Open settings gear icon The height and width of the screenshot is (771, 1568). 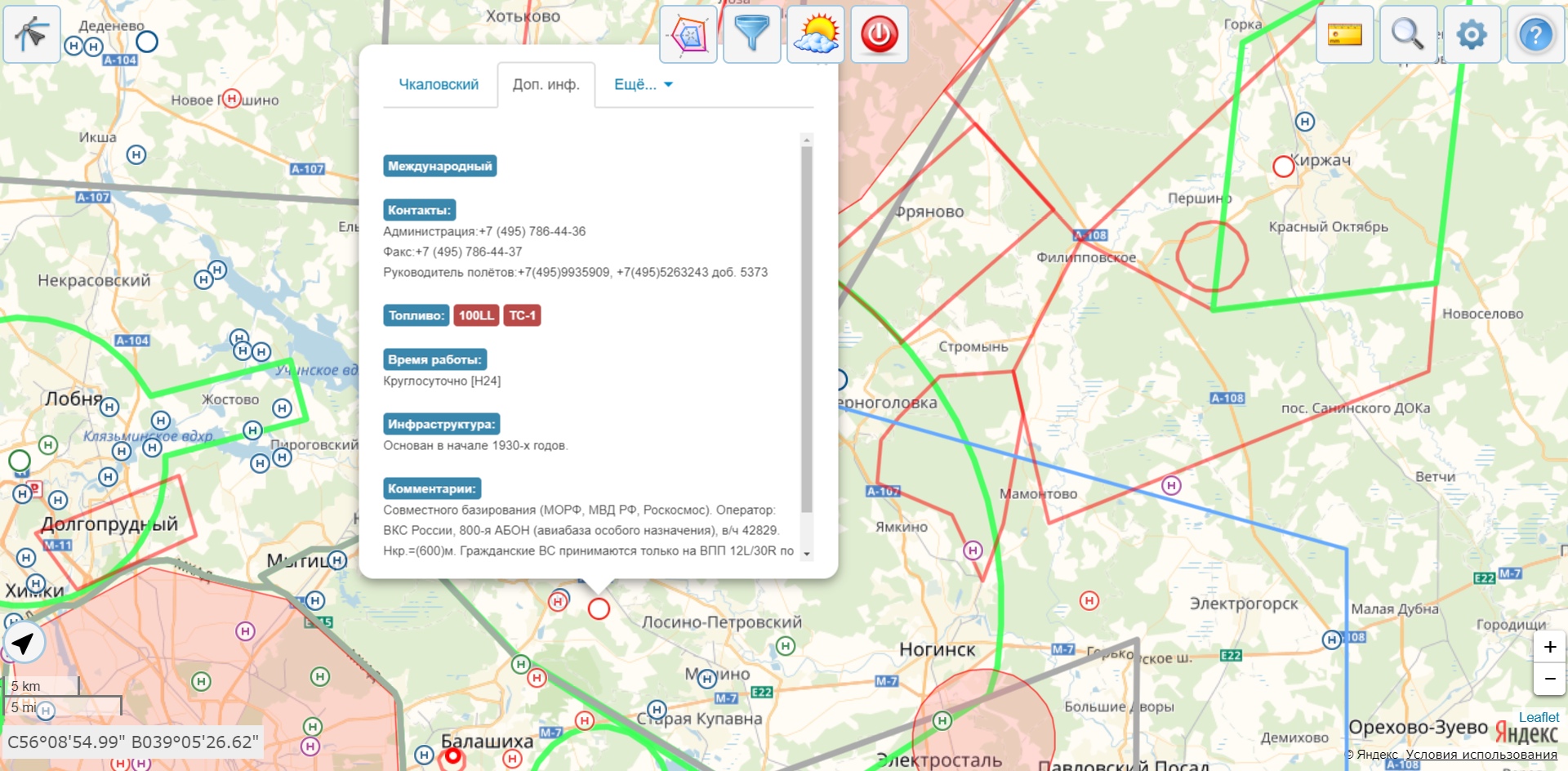pyautogui.click(x=1472, y=34)
